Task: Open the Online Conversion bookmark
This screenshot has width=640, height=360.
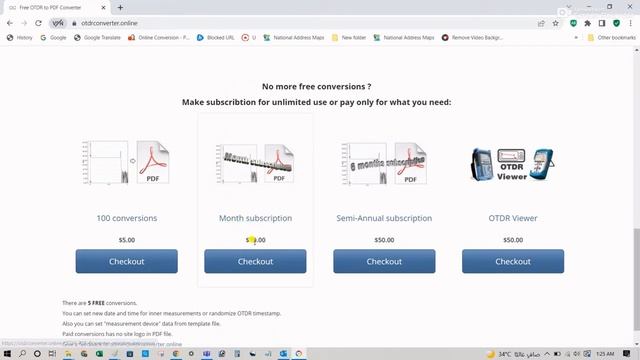Action: 159,38
